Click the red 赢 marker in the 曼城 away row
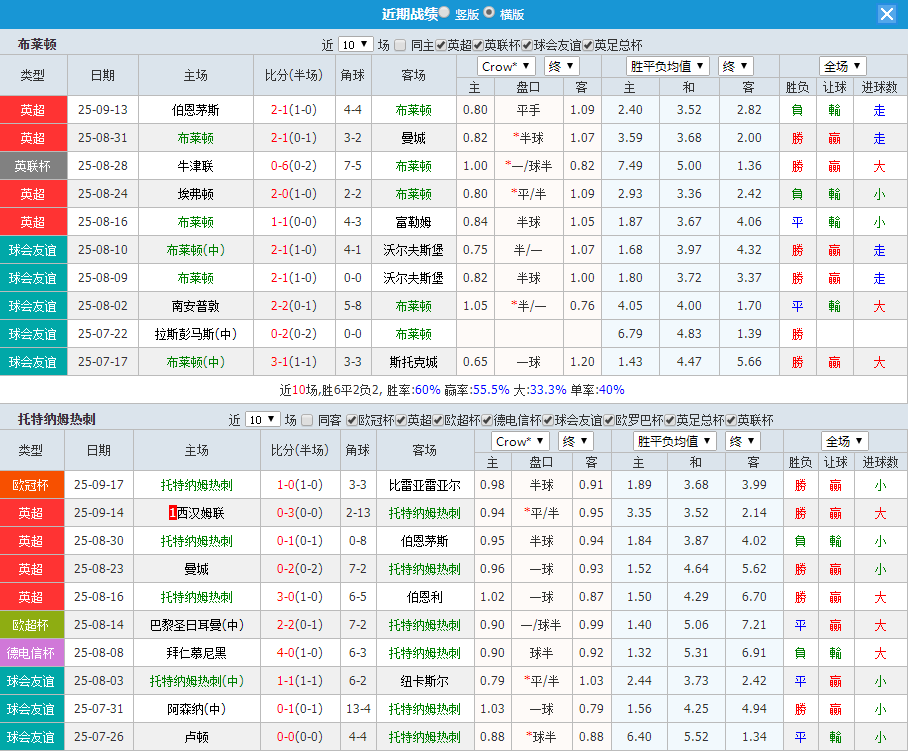Image resolution: width=908 pixels, height=751 pixels. [835, 138]
